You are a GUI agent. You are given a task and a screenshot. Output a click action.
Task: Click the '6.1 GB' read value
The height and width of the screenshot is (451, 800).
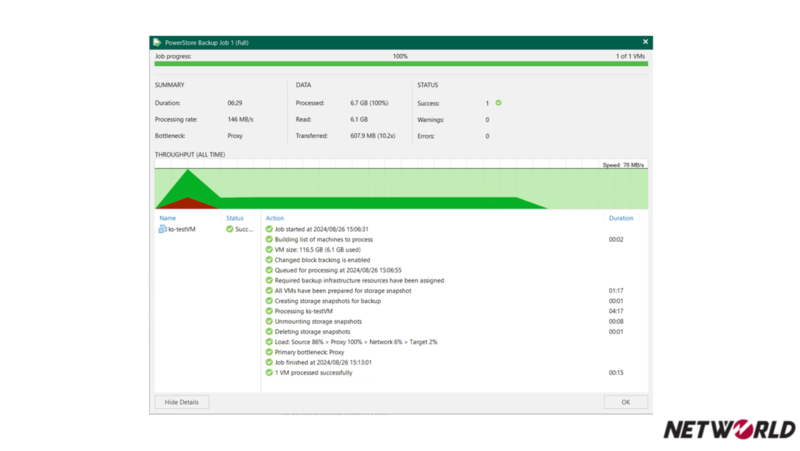pyautogui.click(x=359, y=119)
